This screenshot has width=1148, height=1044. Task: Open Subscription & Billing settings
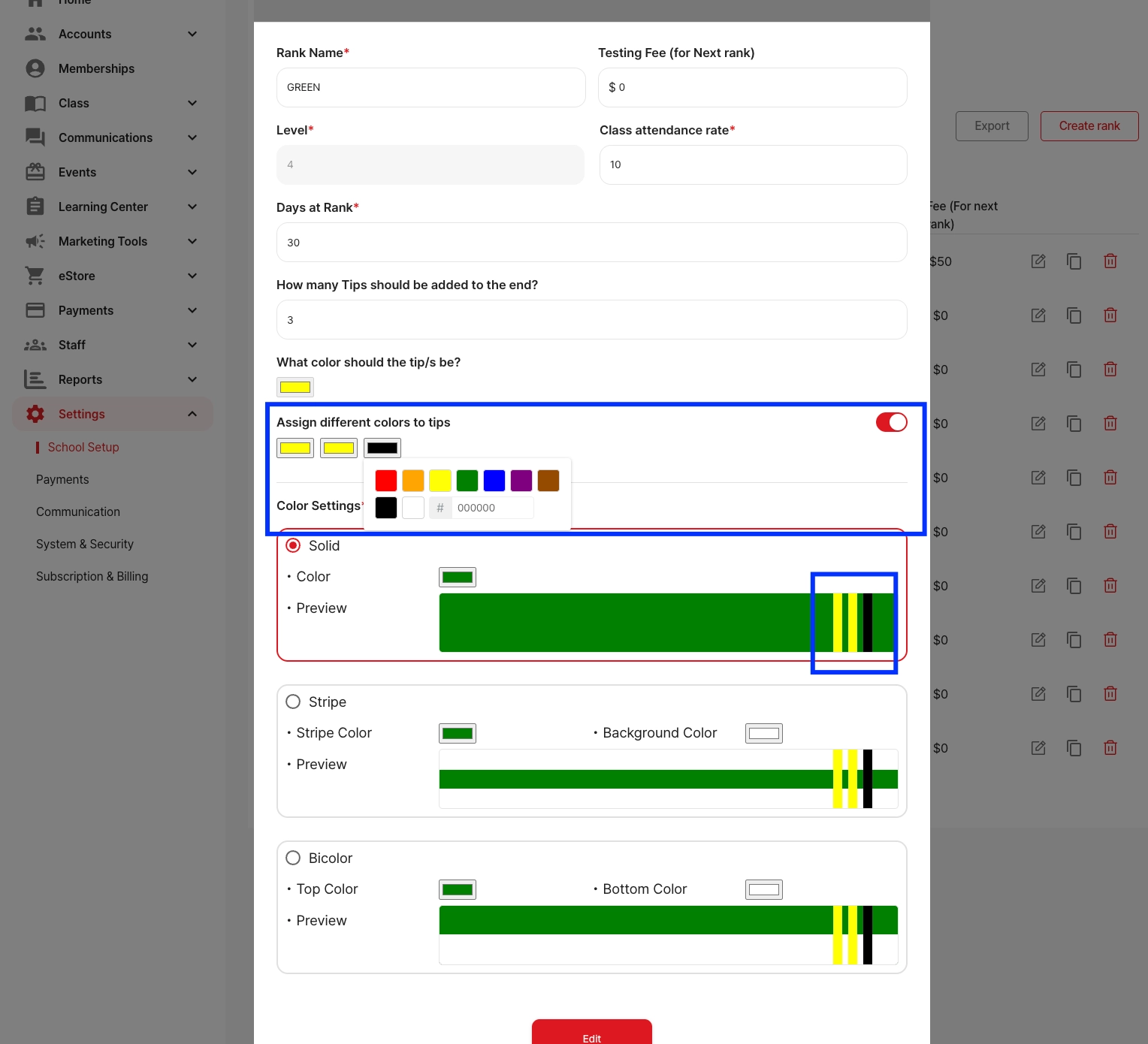(92, 576)
